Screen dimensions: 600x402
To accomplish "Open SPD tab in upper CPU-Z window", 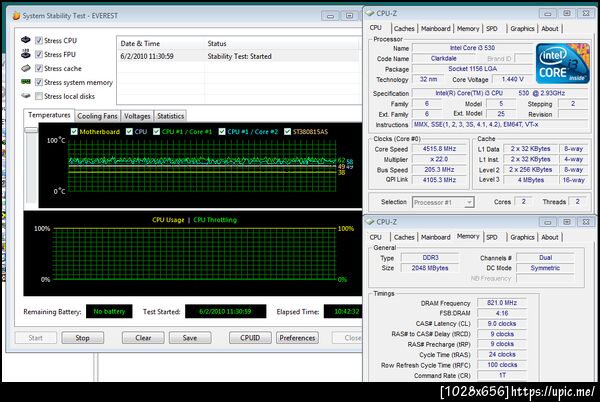I will tap(492, 29).
